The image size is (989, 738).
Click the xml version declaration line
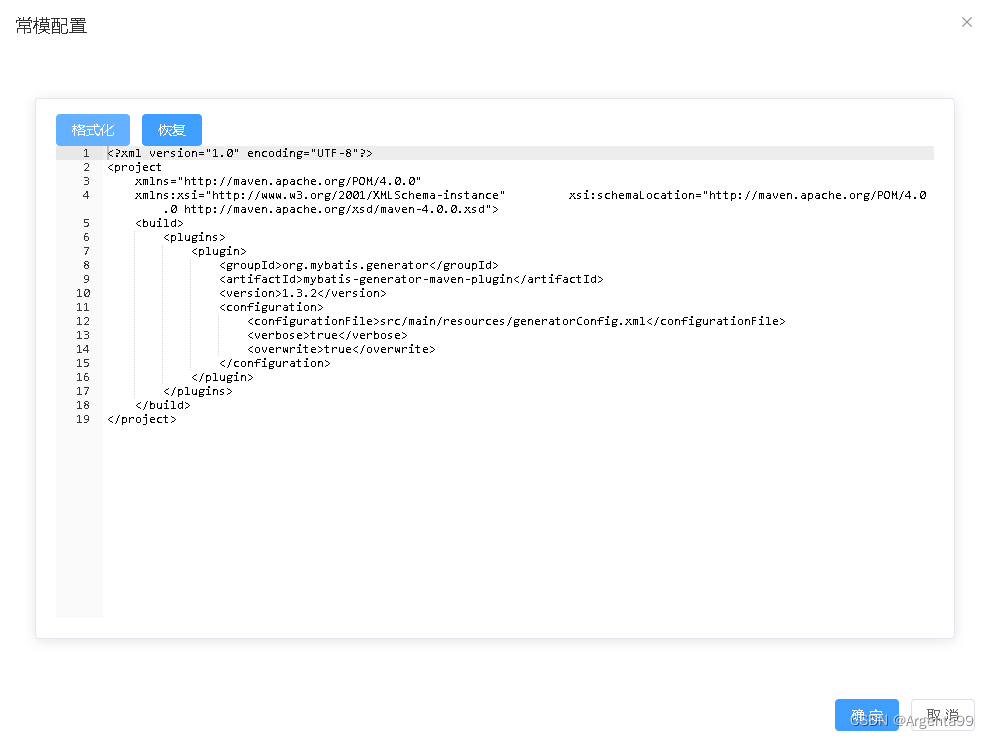coord(240,153)
